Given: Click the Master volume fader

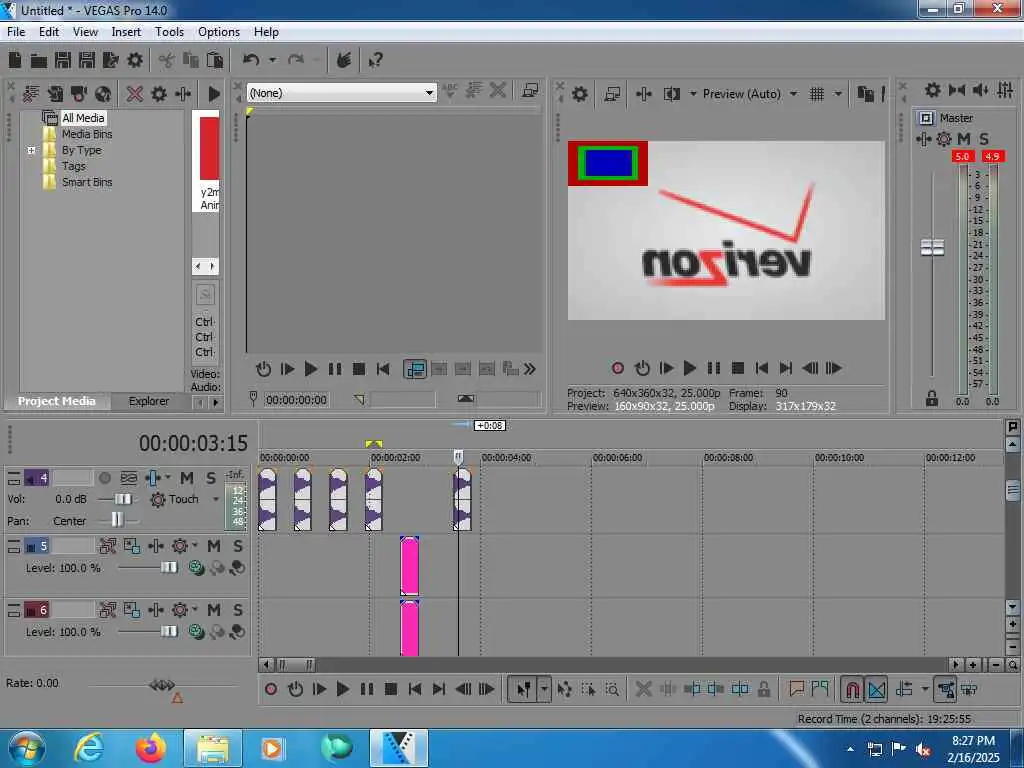Looking at the screenshot, I should click(x=933, y=248).
